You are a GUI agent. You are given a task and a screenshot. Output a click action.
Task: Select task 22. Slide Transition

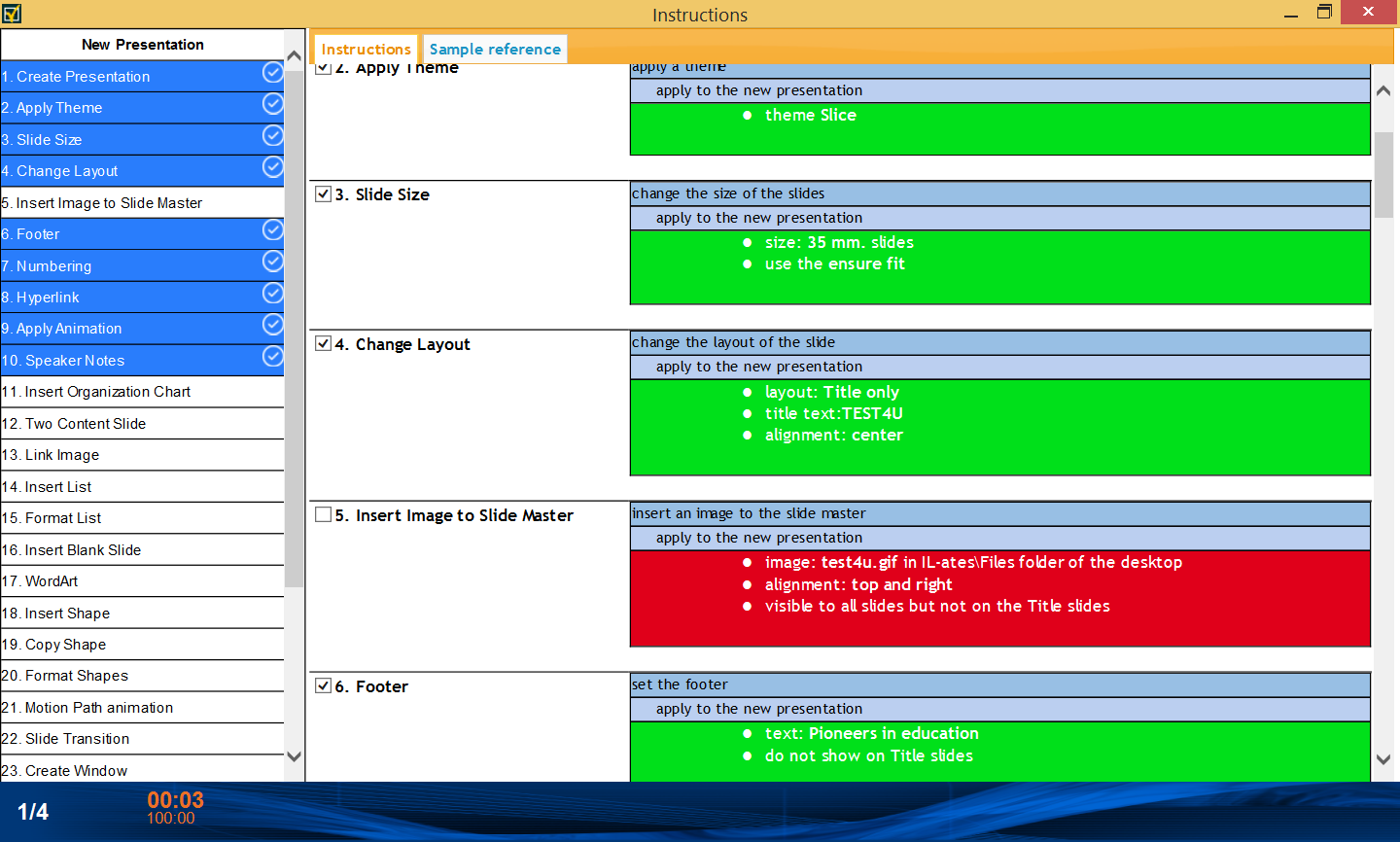pyautogui.click(x=142, y=738)
